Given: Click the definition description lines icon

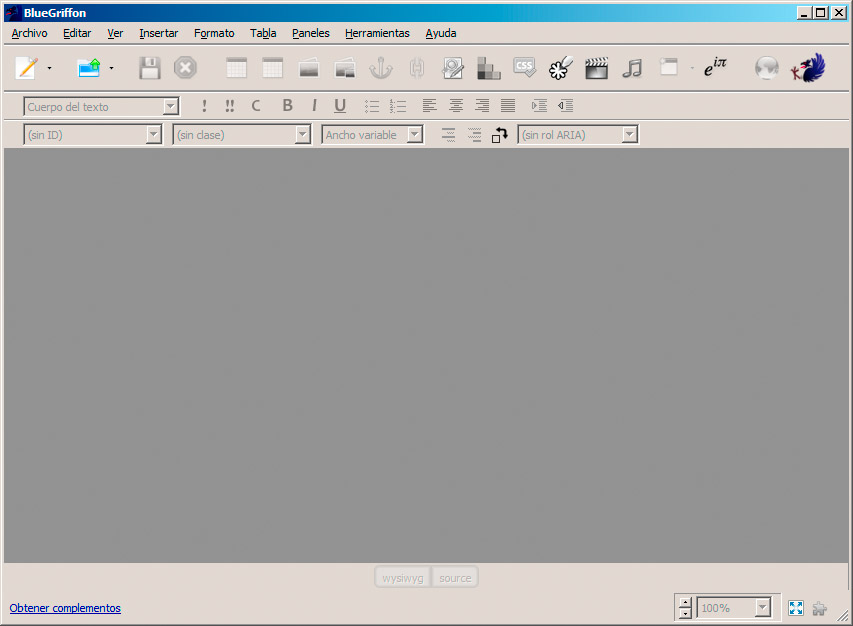Looking at the screenshot, I should coord(474,135).
